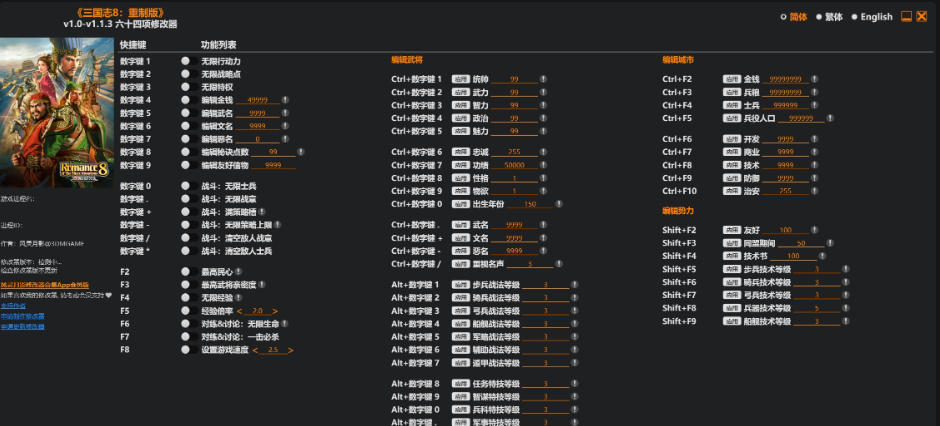The image size is (940, 426).
Task: Apply the 武力 value
Action: (460, 92)
